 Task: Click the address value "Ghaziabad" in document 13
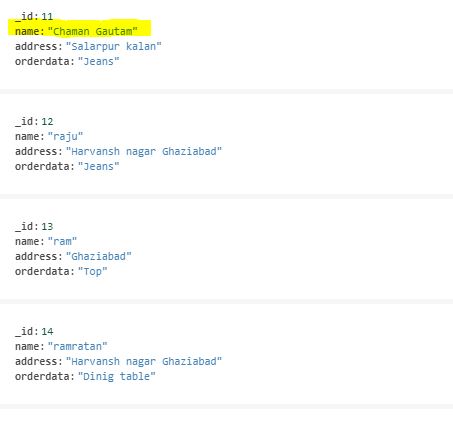click(x=99, y=256)
